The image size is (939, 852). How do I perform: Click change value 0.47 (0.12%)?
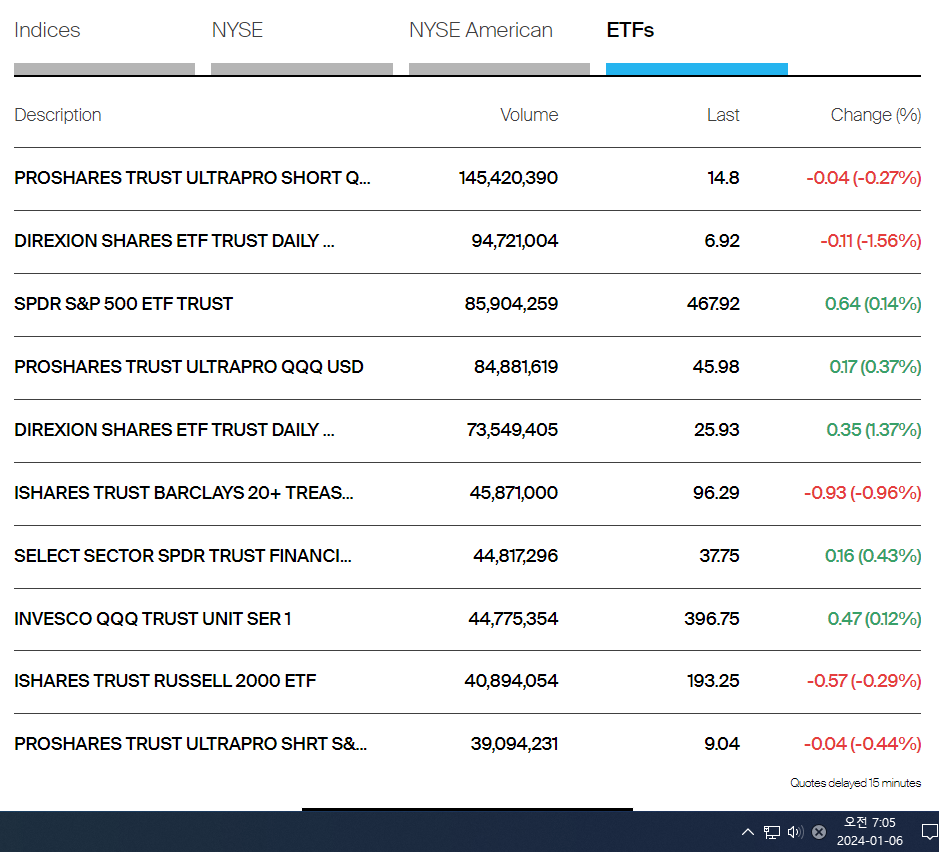point(874,618)
